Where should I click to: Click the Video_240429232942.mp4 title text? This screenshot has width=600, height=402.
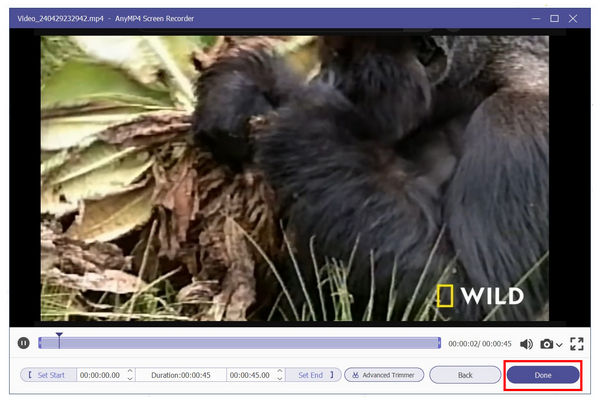(60, 18)
